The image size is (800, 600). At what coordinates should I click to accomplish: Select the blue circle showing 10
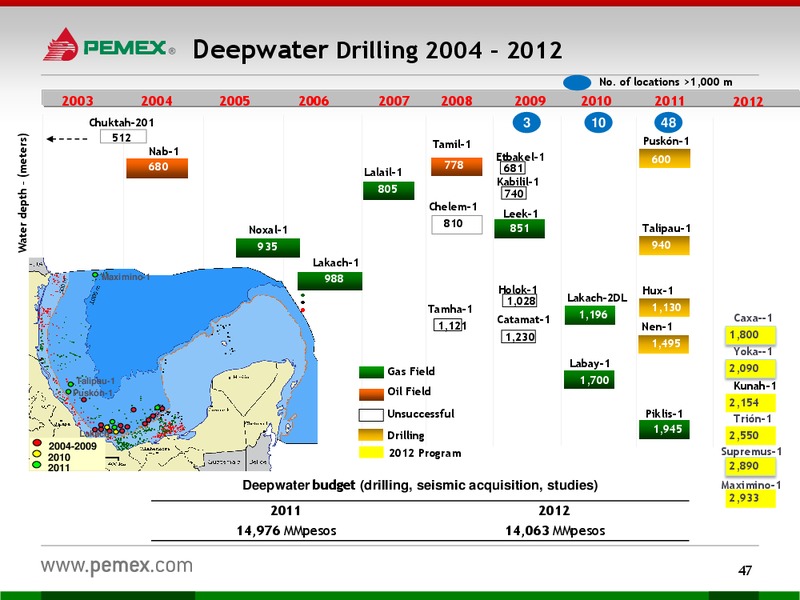click(598, 123)
